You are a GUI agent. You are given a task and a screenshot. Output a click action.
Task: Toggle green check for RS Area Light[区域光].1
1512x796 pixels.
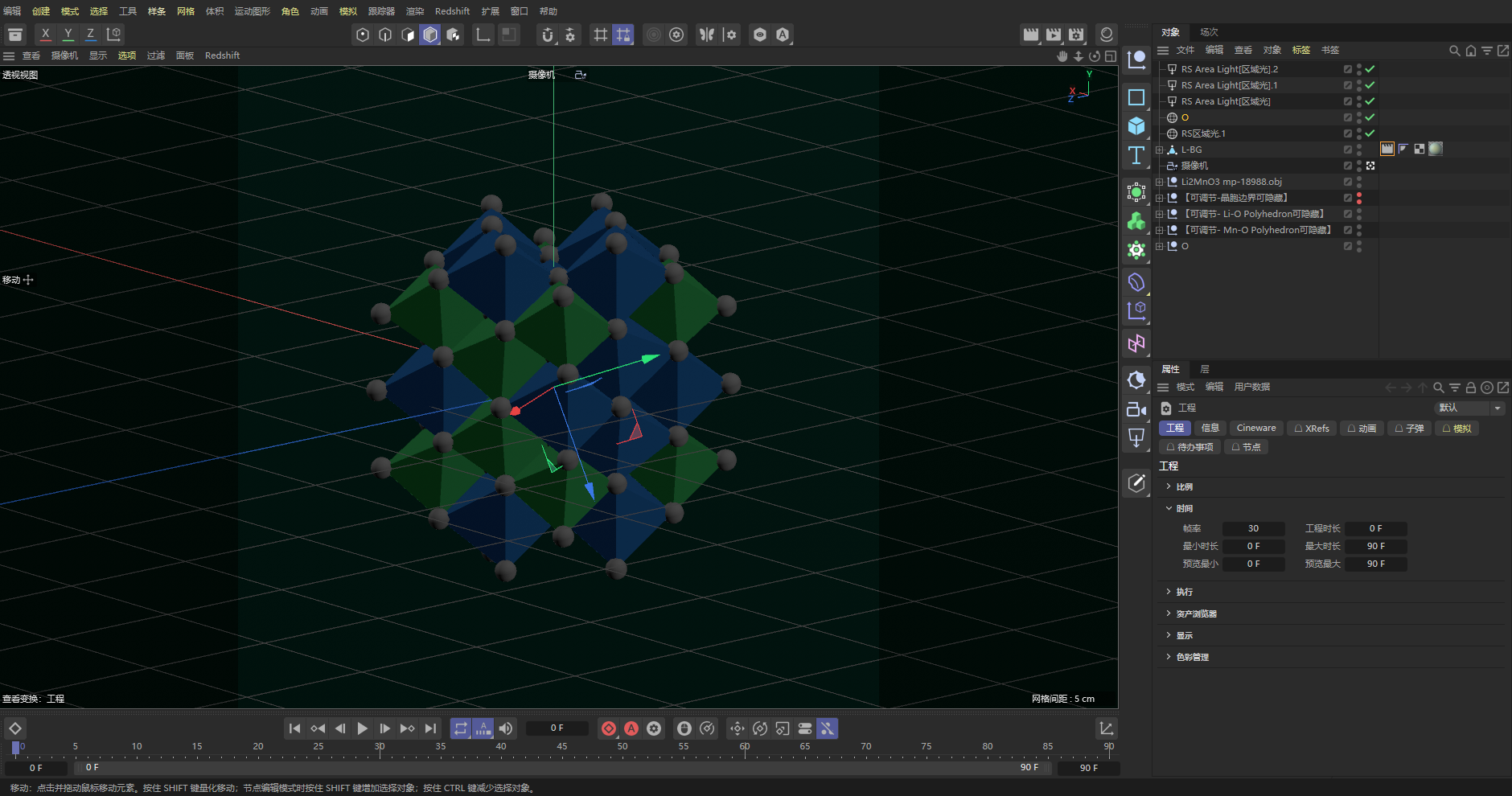tap(1370, 85)
